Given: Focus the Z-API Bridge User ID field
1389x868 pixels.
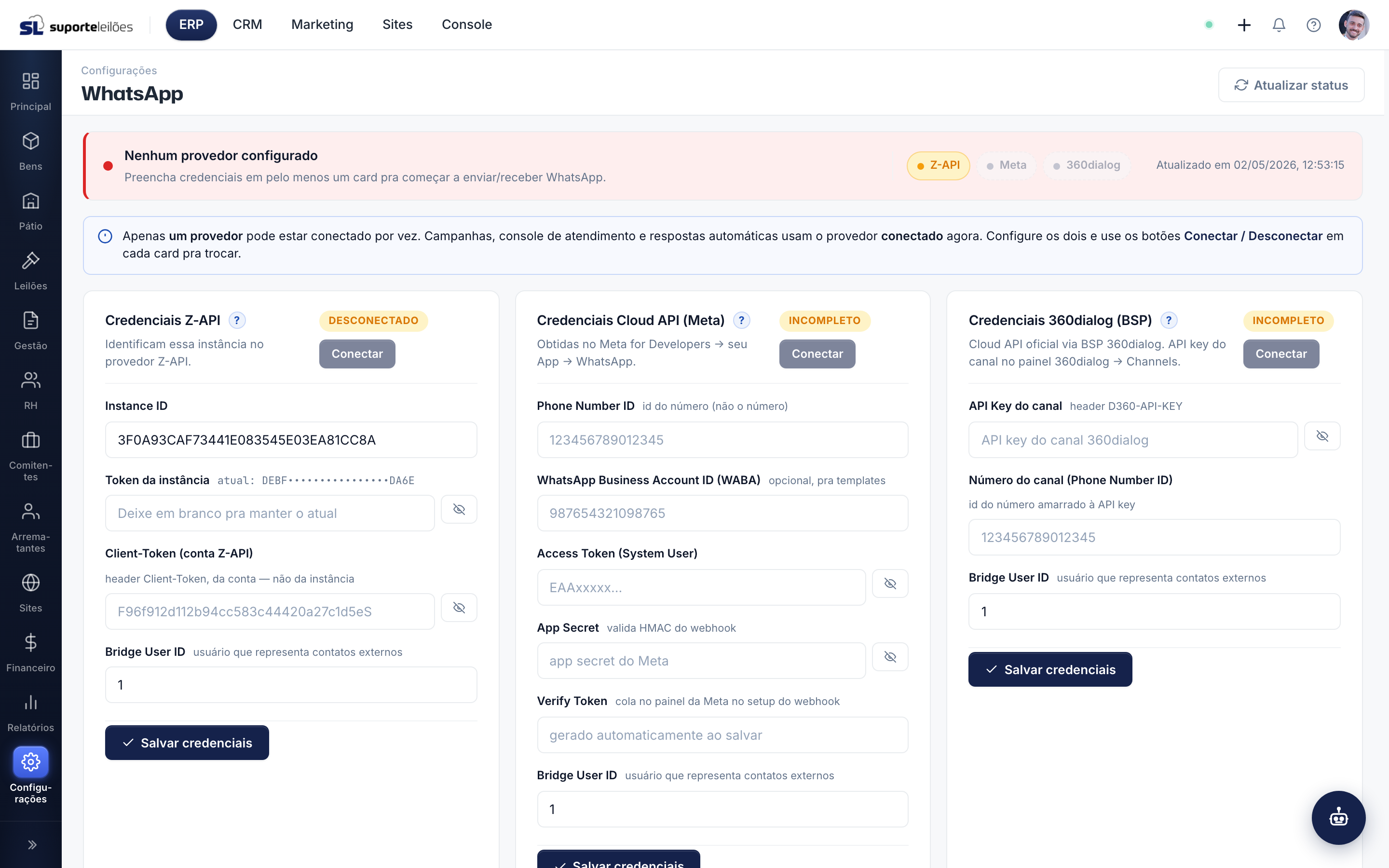Looking at the screenshot, I should click(291, 685).
